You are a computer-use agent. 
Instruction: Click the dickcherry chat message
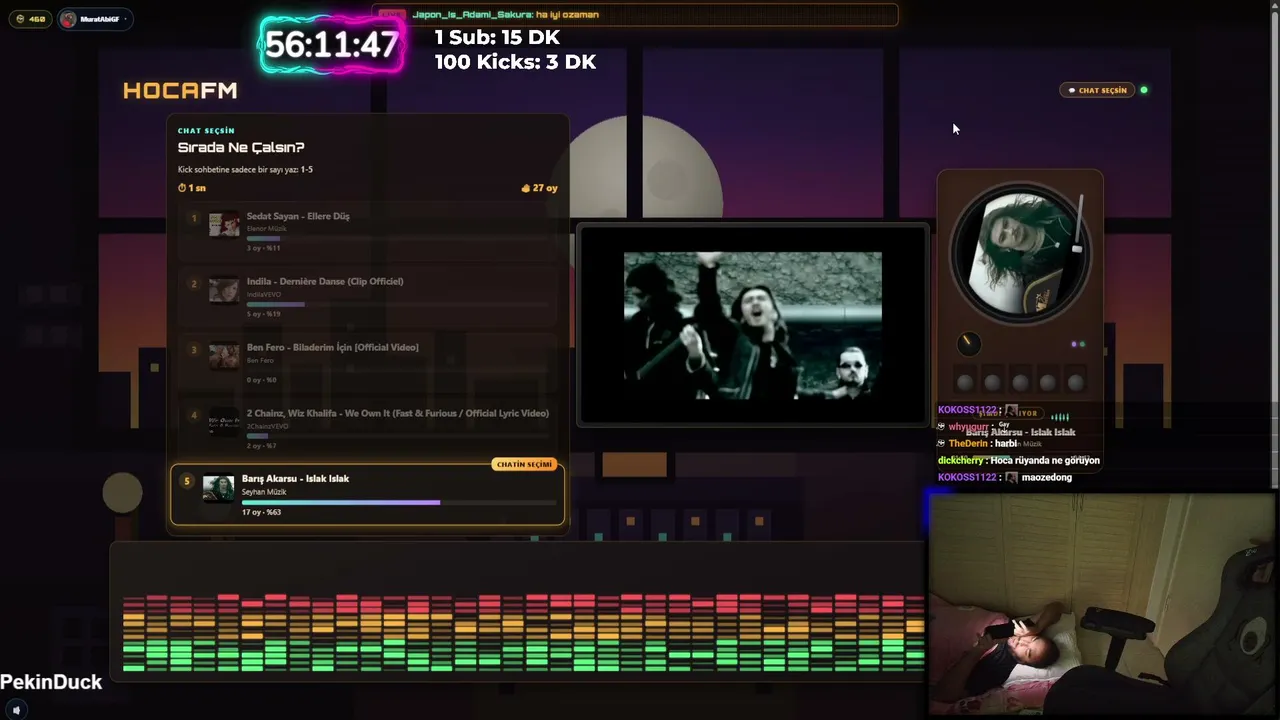point(1019,460)
